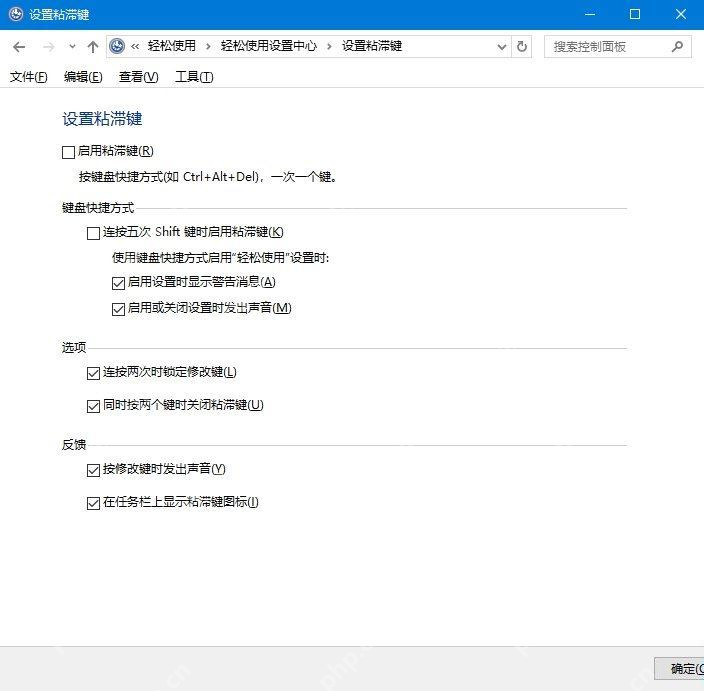Image resolution: width=704 pixels, height=691 pixels.
Task: Tick 连按五次 Shift 键时启用粘滞键 checkbox
Action: coord(93,233)
